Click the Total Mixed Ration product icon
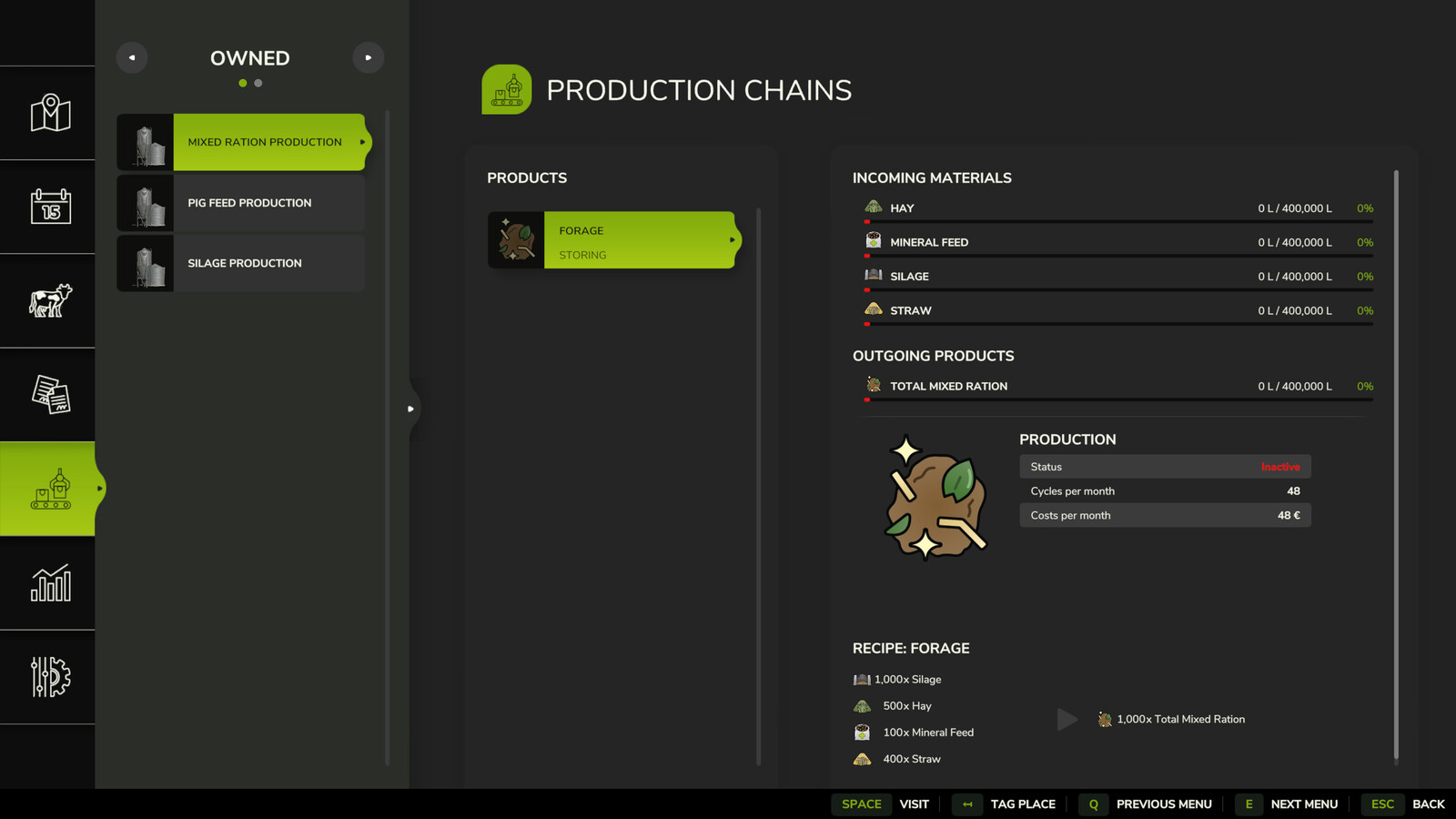Screen dimensions: 1456x819 (873, 385)
